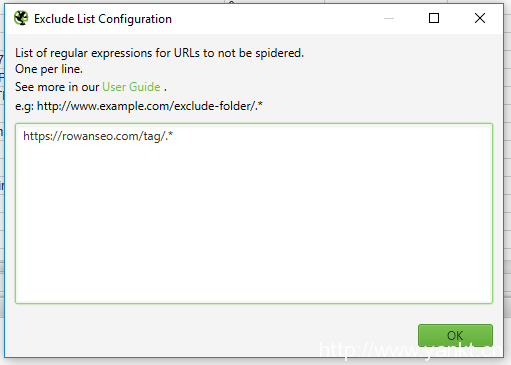Click the Screaming Frog icon in title bar
The image size is (511, 365).
click(21, 18)
